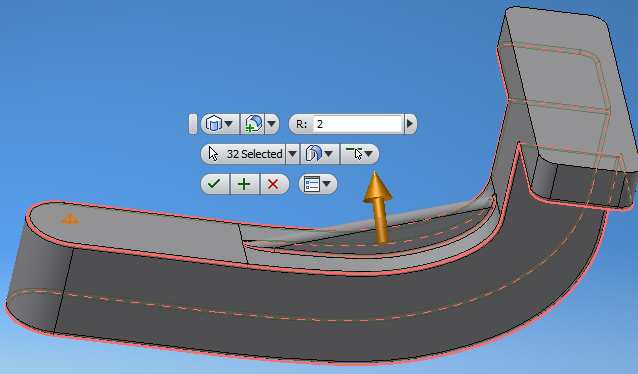Viewport: 638px width, 374px height.
Task: Expand the solid fillet type dropdown arrow
Action: coord(229,124)
